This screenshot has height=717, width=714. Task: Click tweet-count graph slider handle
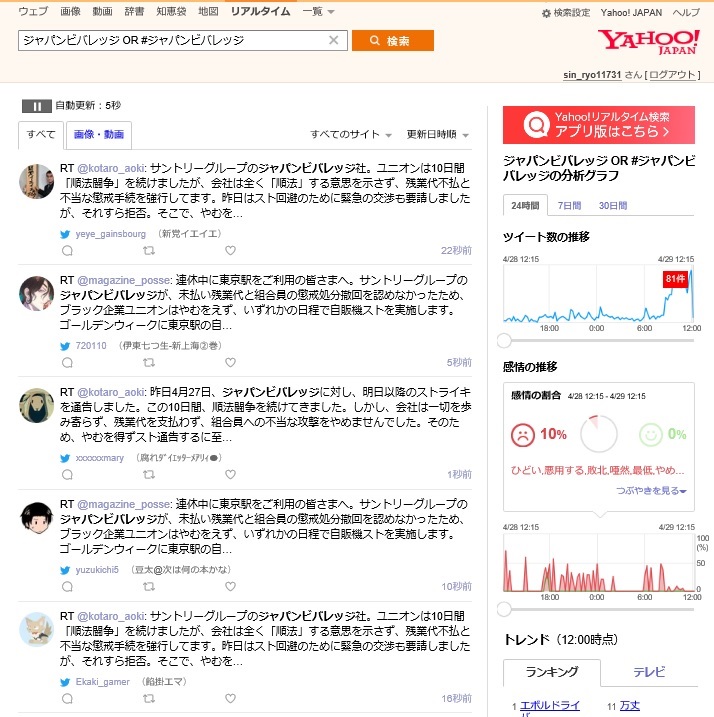tap(504, 341)
